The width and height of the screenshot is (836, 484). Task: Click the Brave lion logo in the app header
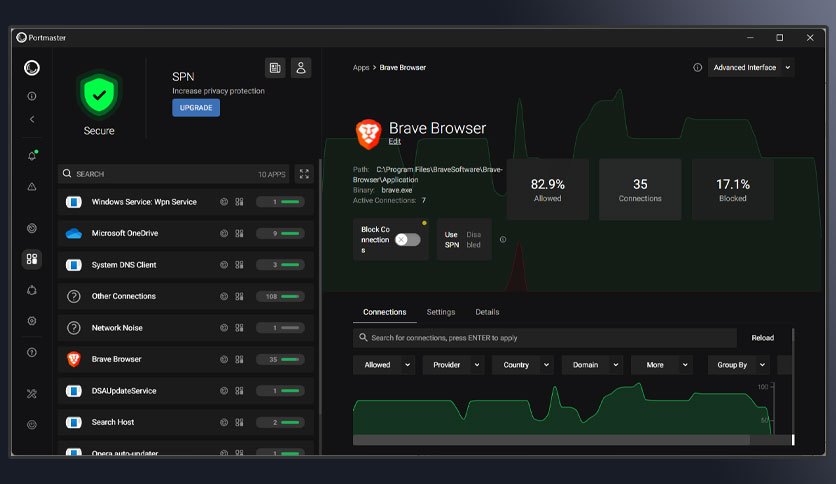tap(368, 134)
